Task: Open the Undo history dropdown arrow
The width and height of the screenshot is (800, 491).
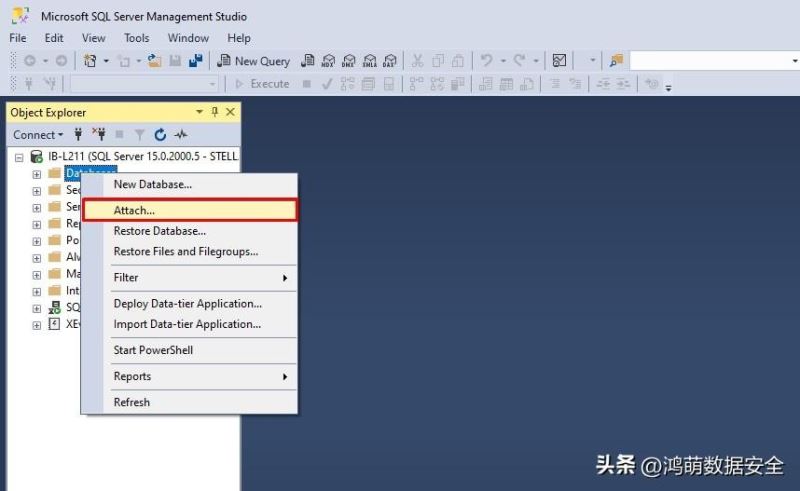Action: pos(503,61)
